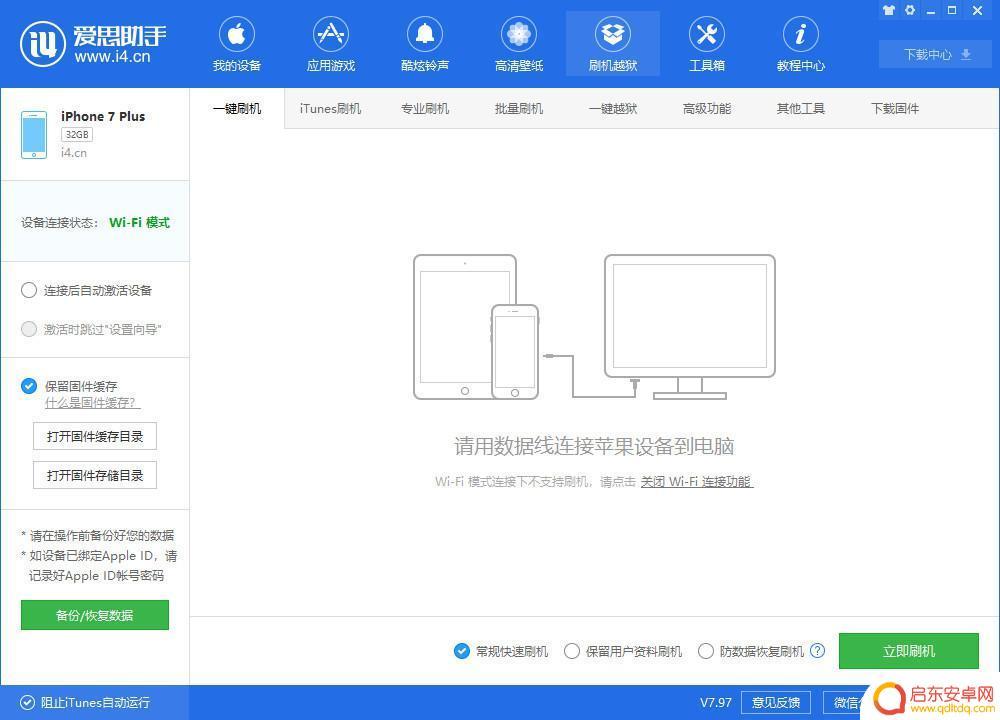Image resolution: width=1000 pixels, height=720 pixels.
Task: Open 刷机越狱 box icon
Action: [613, 34]
